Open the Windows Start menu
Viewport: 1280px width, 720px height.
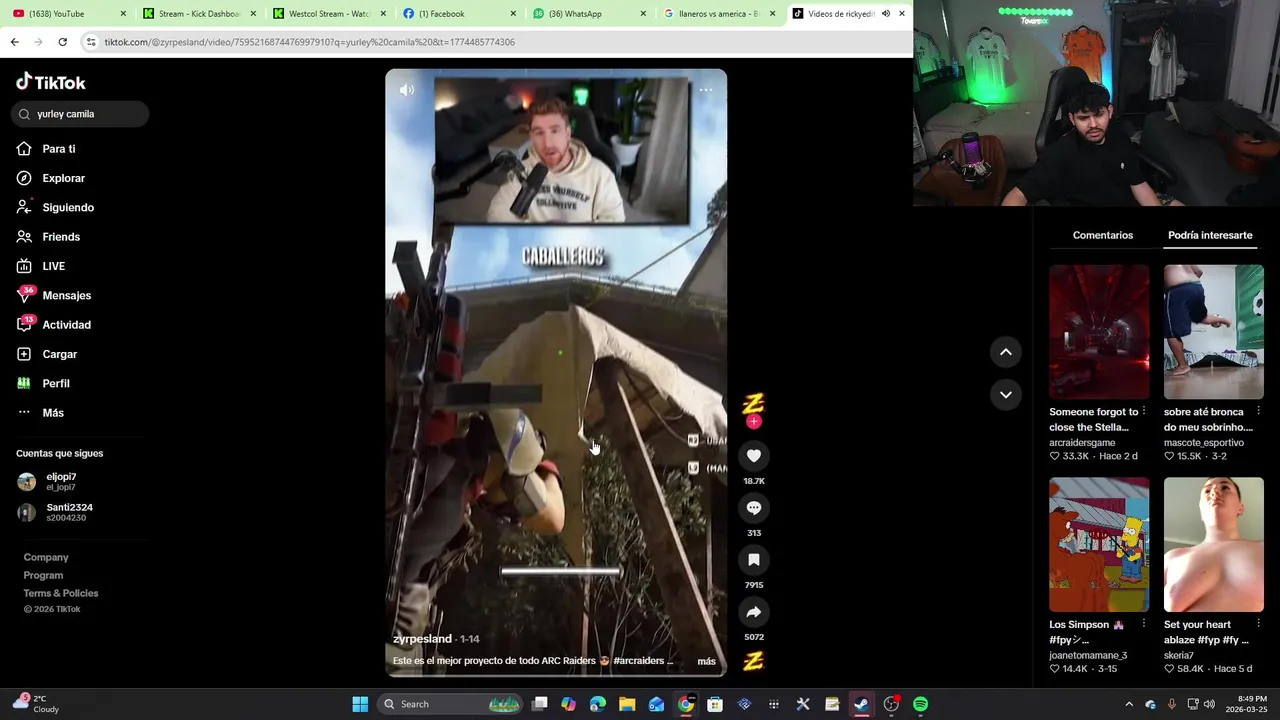click(360, 704)
